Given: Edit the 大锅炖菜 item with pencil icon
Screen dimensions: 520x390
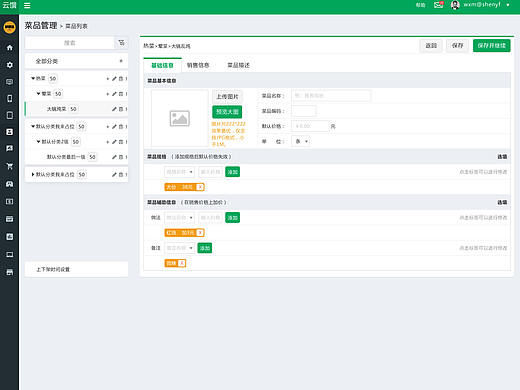Looking at the screenshot, I should pos(114,109).
